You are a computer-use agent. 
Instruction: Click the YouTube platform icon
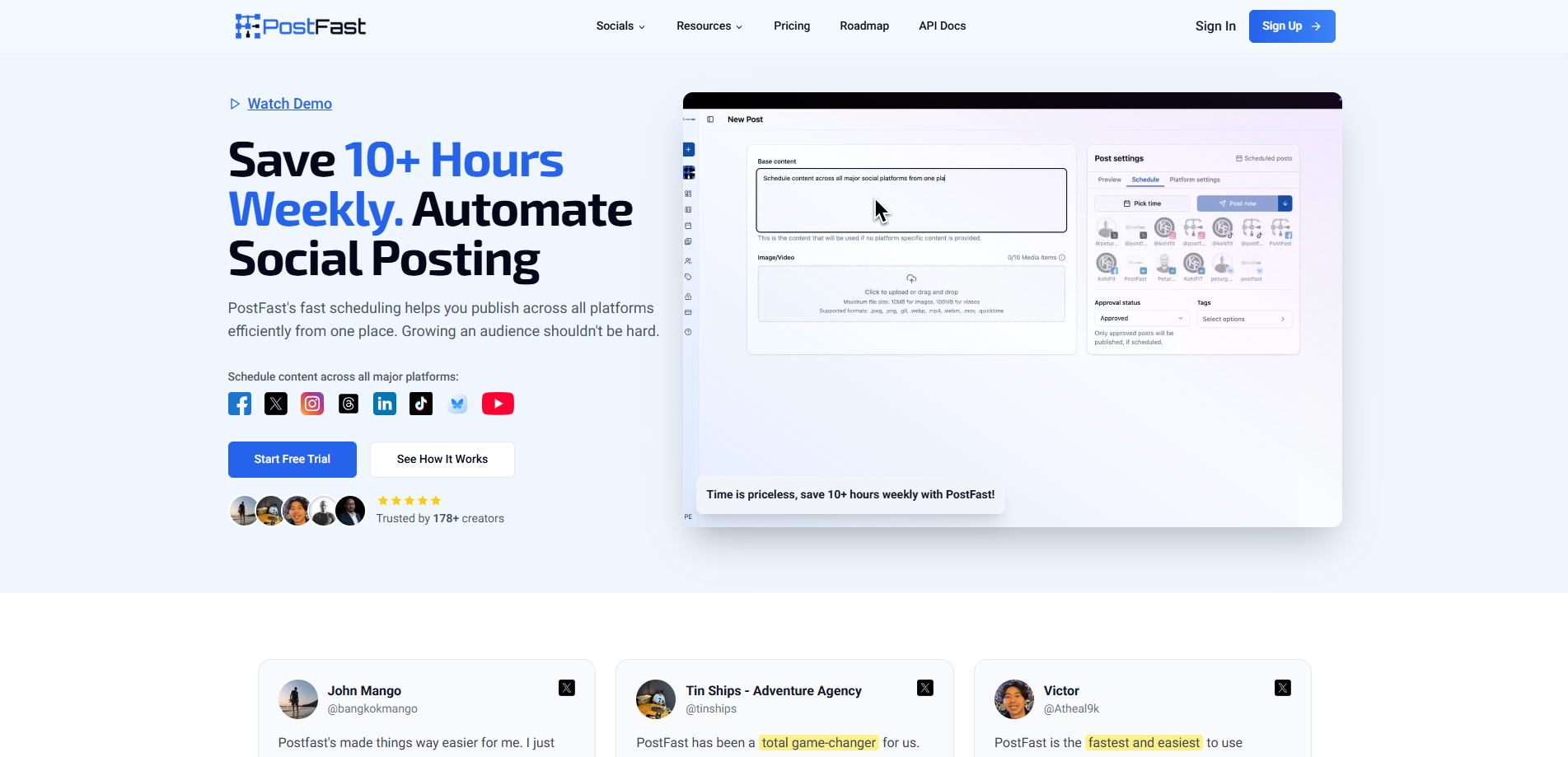[498, 404]
